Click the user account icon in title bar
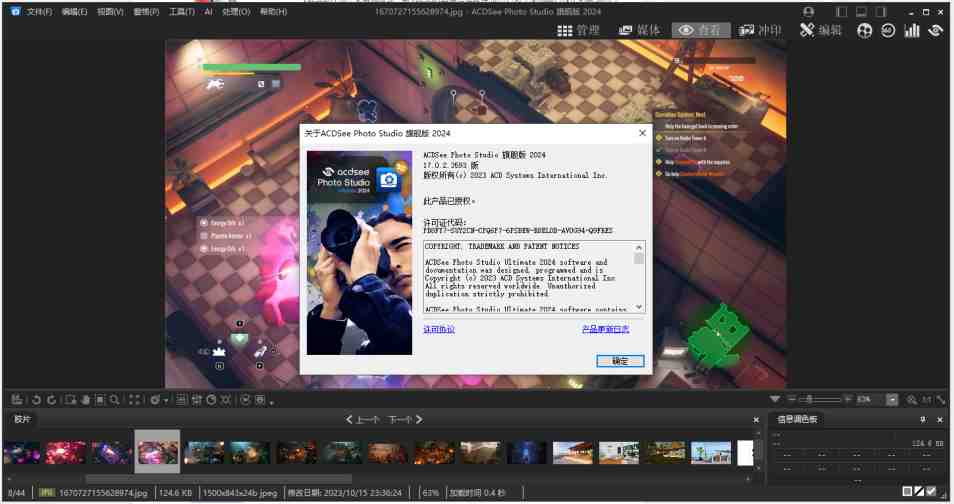Viewport: 954px width, 504px height. tap(808, 12)
